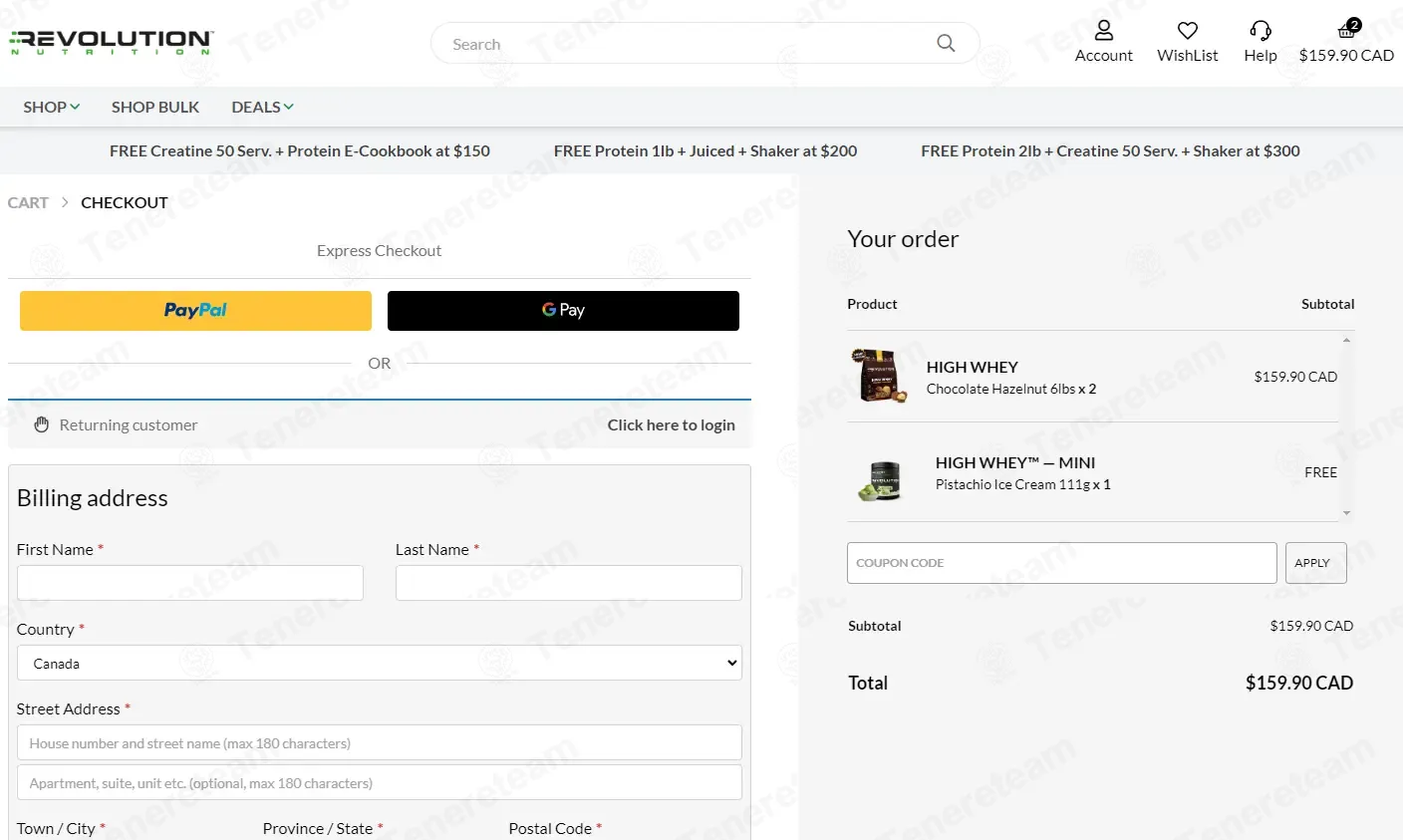Image resolution: width=1403 pixels, height=840 pixels.
Task: Click the 'Chocolate Hazelnut 6lbs x 2' text
Action: point(1011,389)
